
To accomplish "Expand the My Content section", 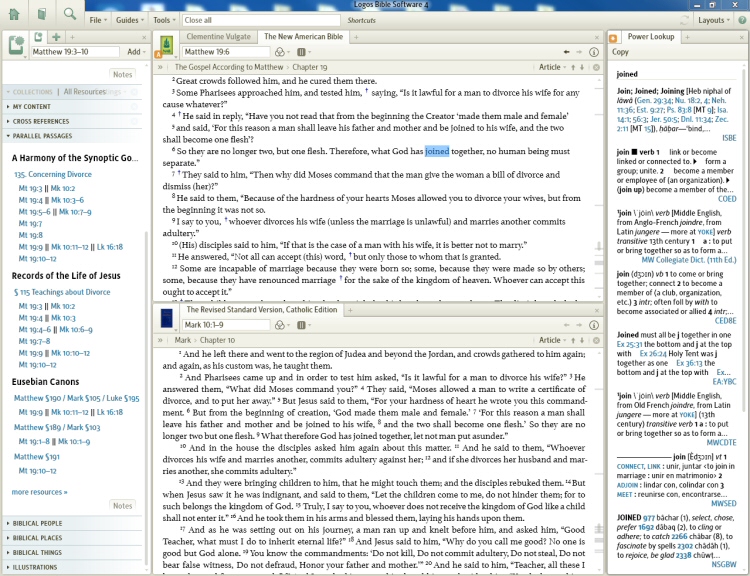I will pyautogui.click(x=31, y=106).
